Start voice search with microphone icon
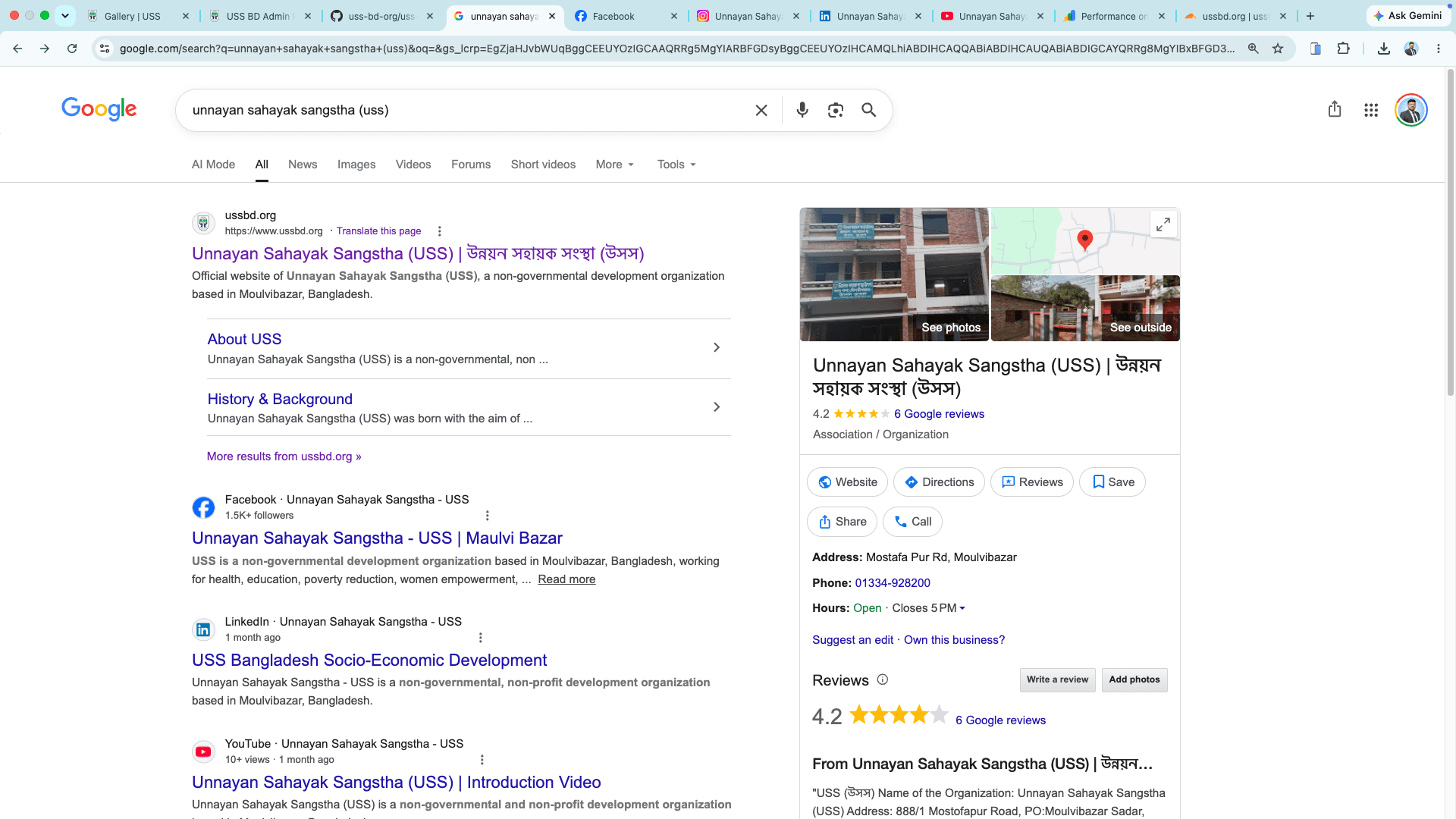This screenshot has height=819, width=1456. point(802,111)
